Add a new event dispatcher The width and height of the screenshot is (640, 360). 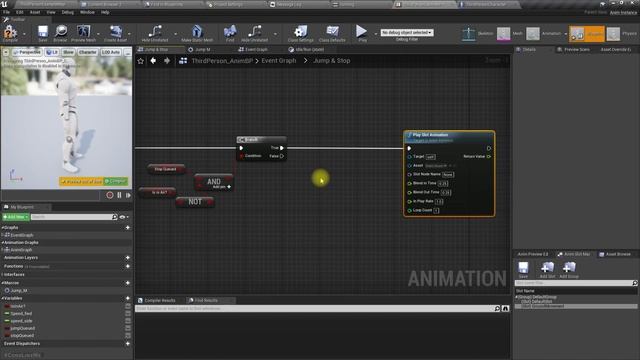(127, 344)
